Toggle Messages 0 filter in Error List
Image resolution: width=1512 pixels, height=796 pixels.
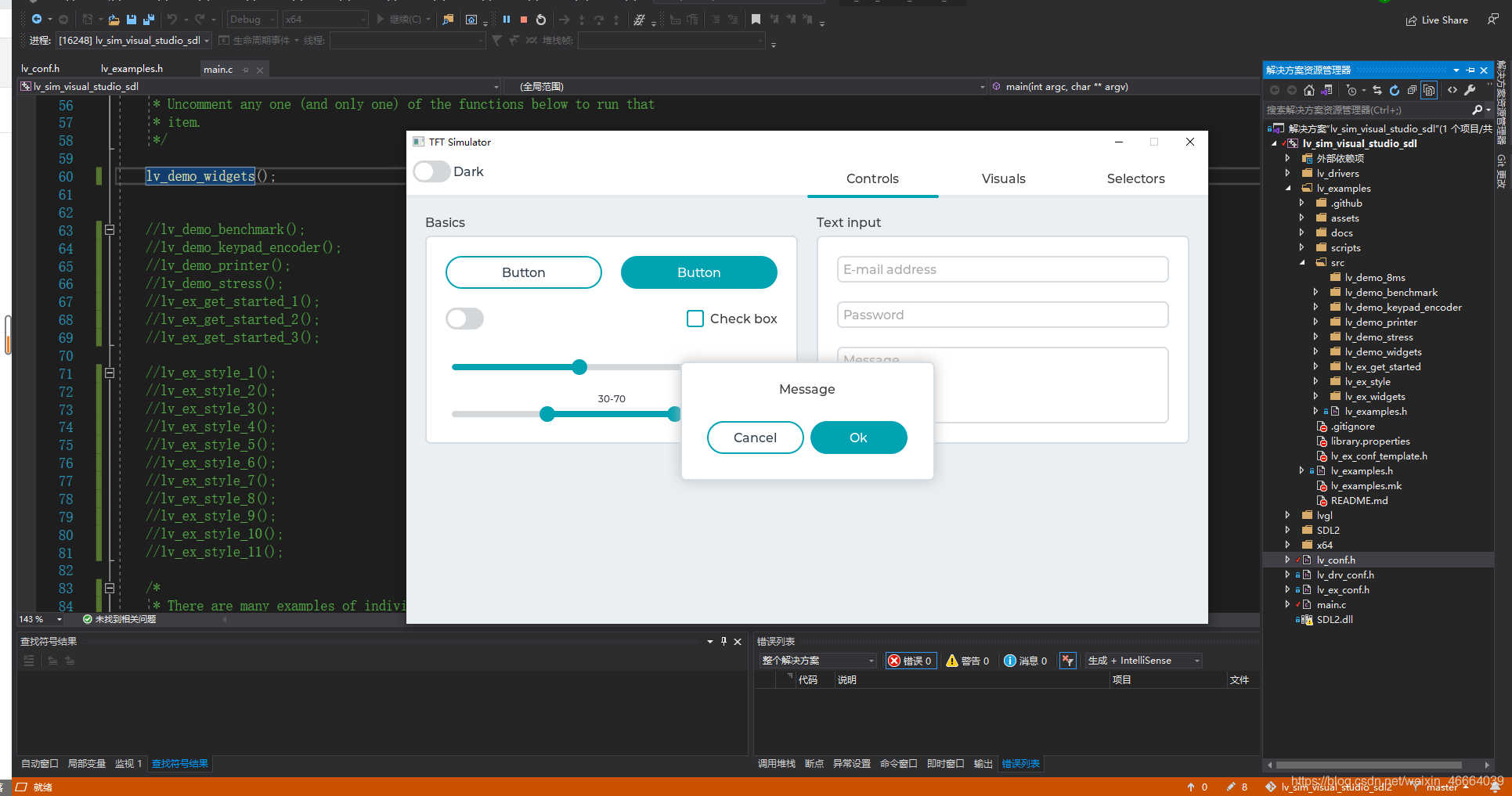1026,661
